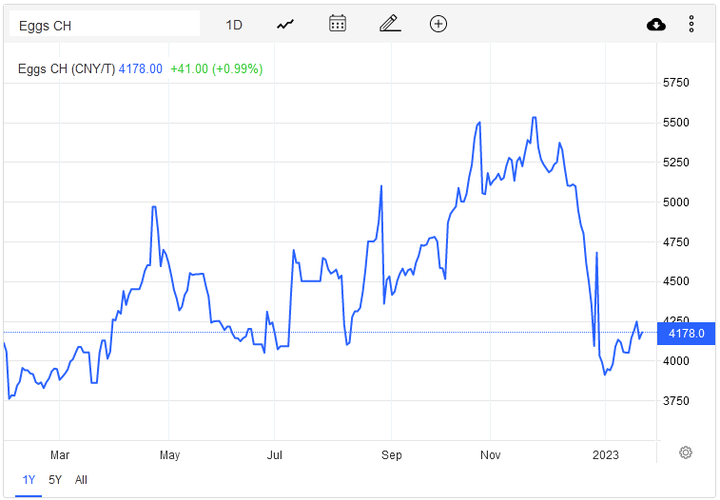The height and width of the screenshot is (500, 720).
Task: Click the 5500 price axis label
Action: (x=676, y=123)
